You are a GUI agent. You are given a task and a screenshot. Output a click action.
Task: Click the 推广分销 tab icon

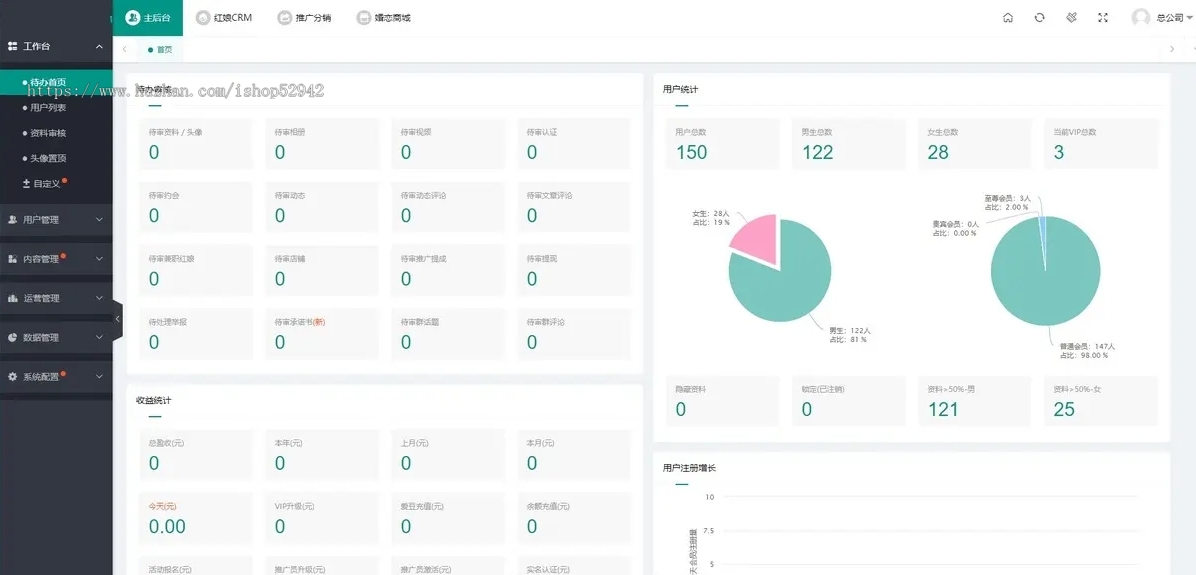(x=285, y=18)
